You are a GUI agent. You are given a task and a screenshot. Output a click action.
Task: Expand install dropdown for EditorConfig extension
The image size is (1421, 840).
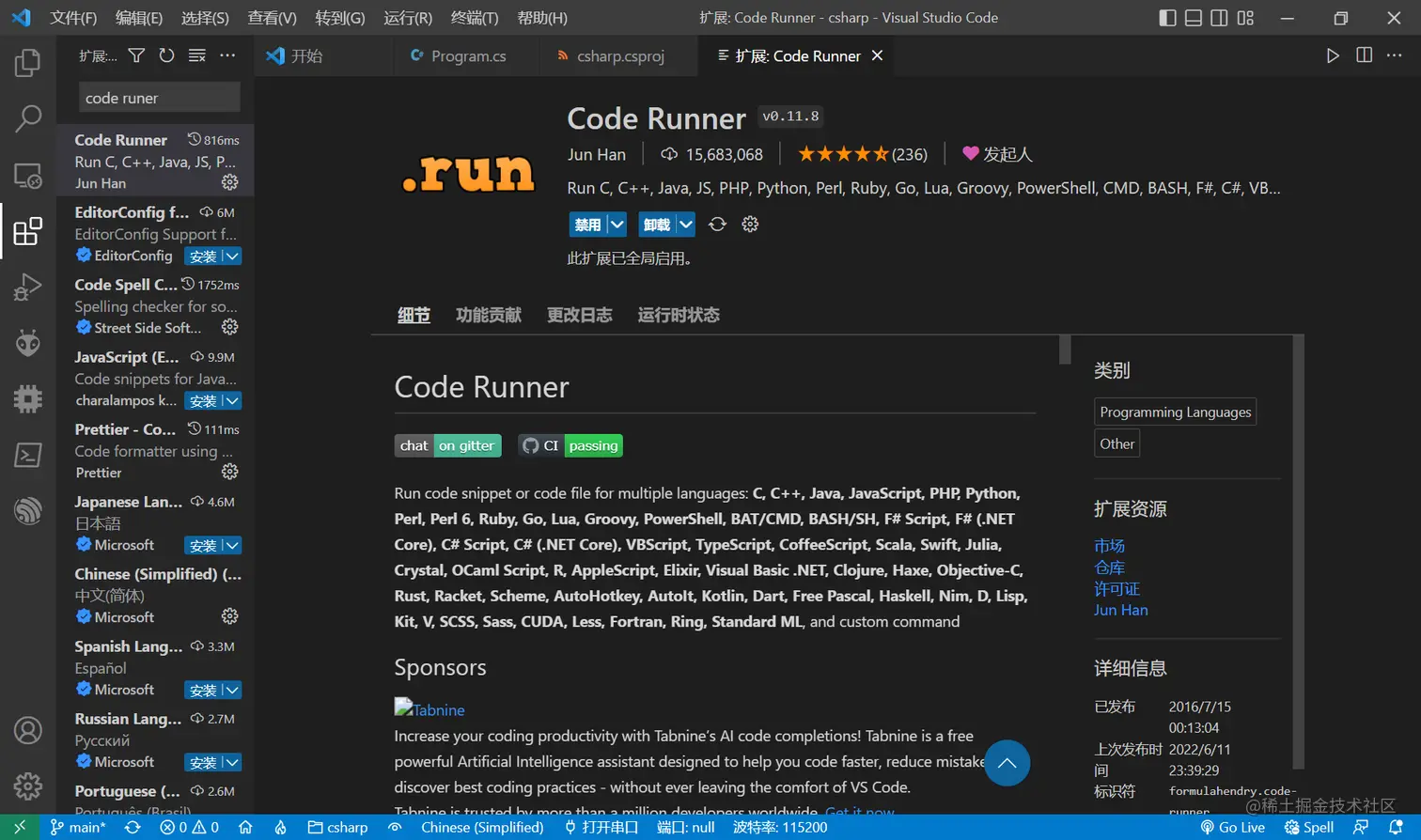tap(232, 256)
